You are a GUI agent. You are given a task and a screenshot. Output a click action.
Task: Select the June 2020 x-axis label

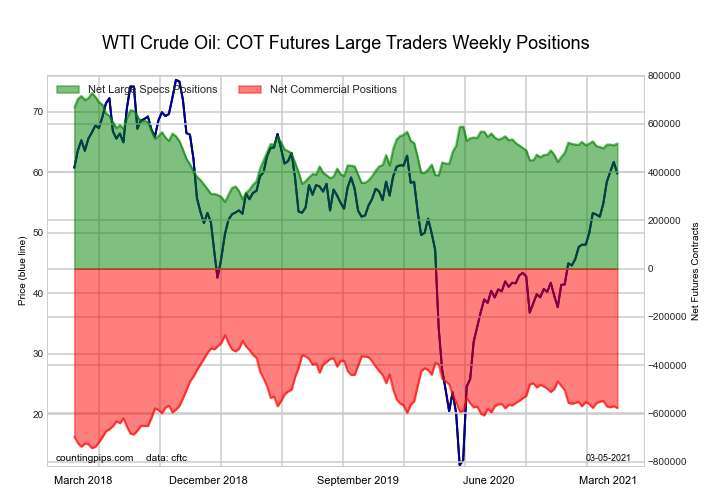click(x=489, y=480)
